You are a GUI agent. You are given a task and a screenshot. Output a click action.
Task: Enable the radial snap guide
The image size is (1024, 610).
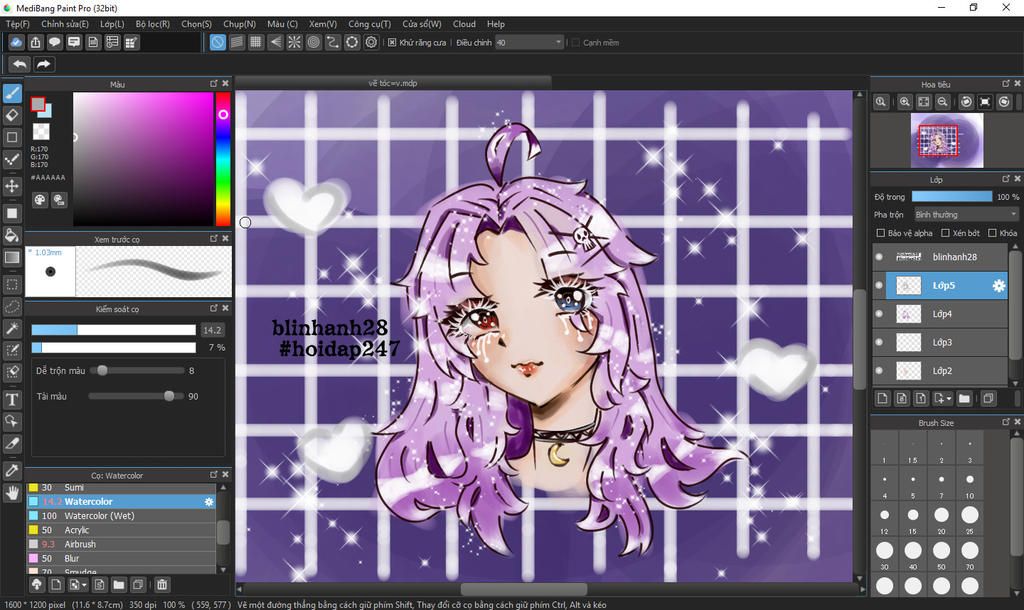coord(295,42)
